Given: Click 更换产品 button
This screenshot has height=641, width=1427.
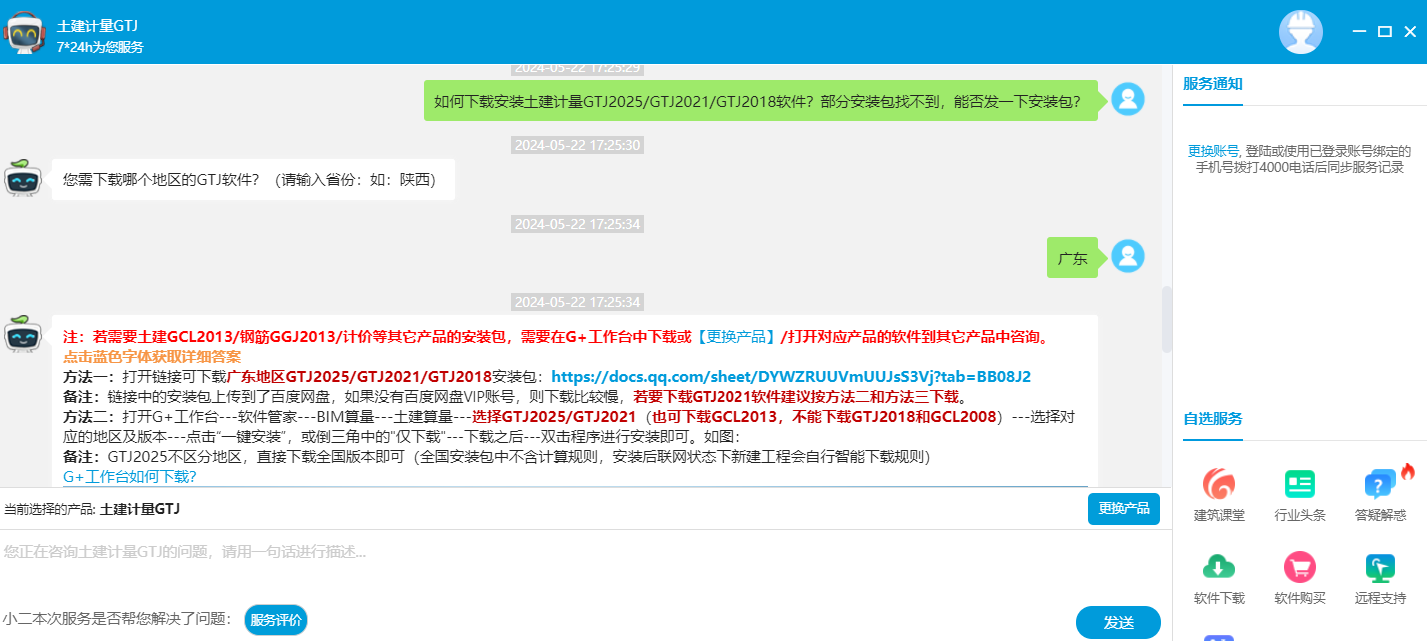Looking at the screenshot, I should click(1124, 509).
